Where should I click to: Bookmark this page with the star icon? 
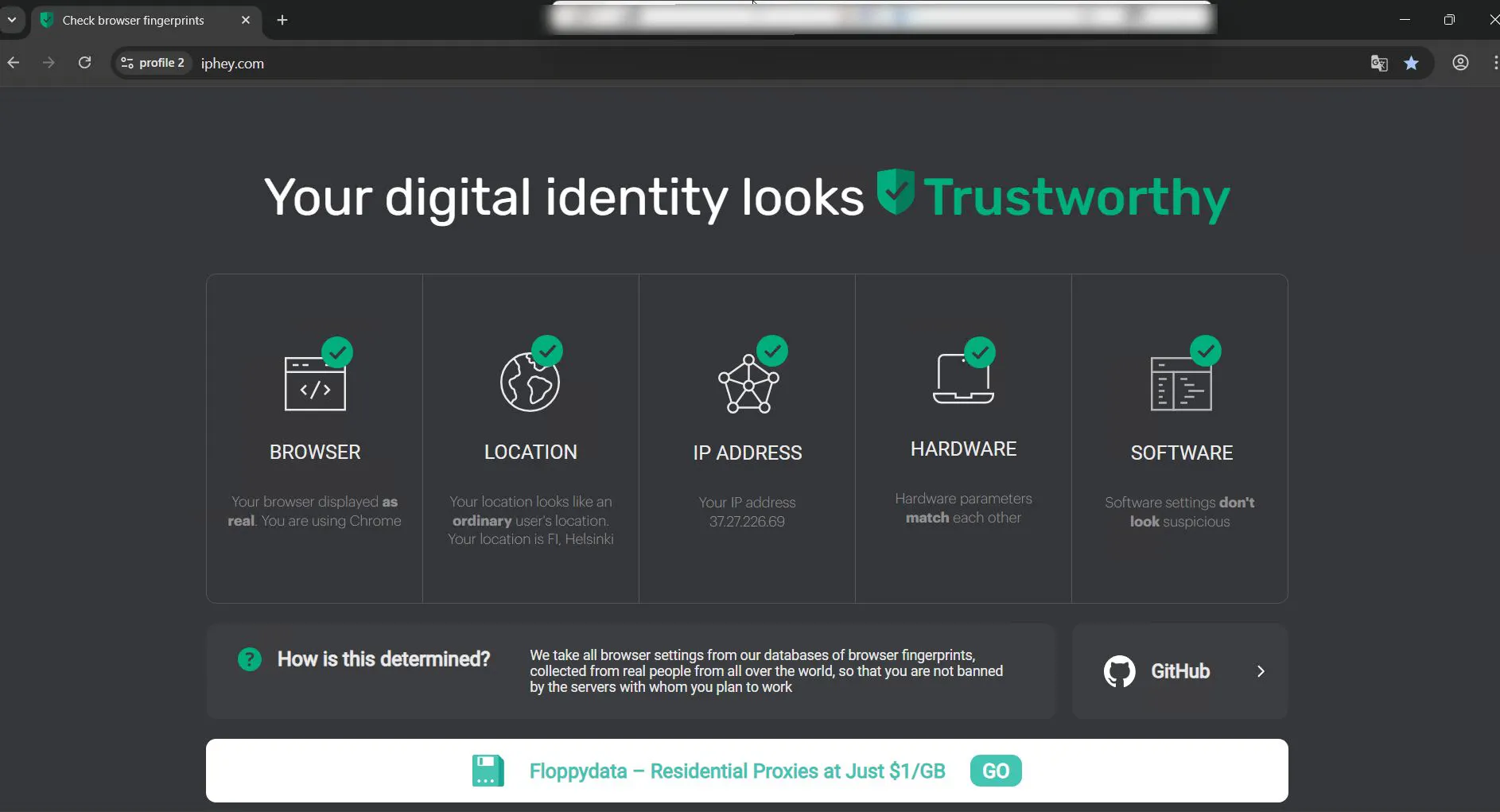1411,63
